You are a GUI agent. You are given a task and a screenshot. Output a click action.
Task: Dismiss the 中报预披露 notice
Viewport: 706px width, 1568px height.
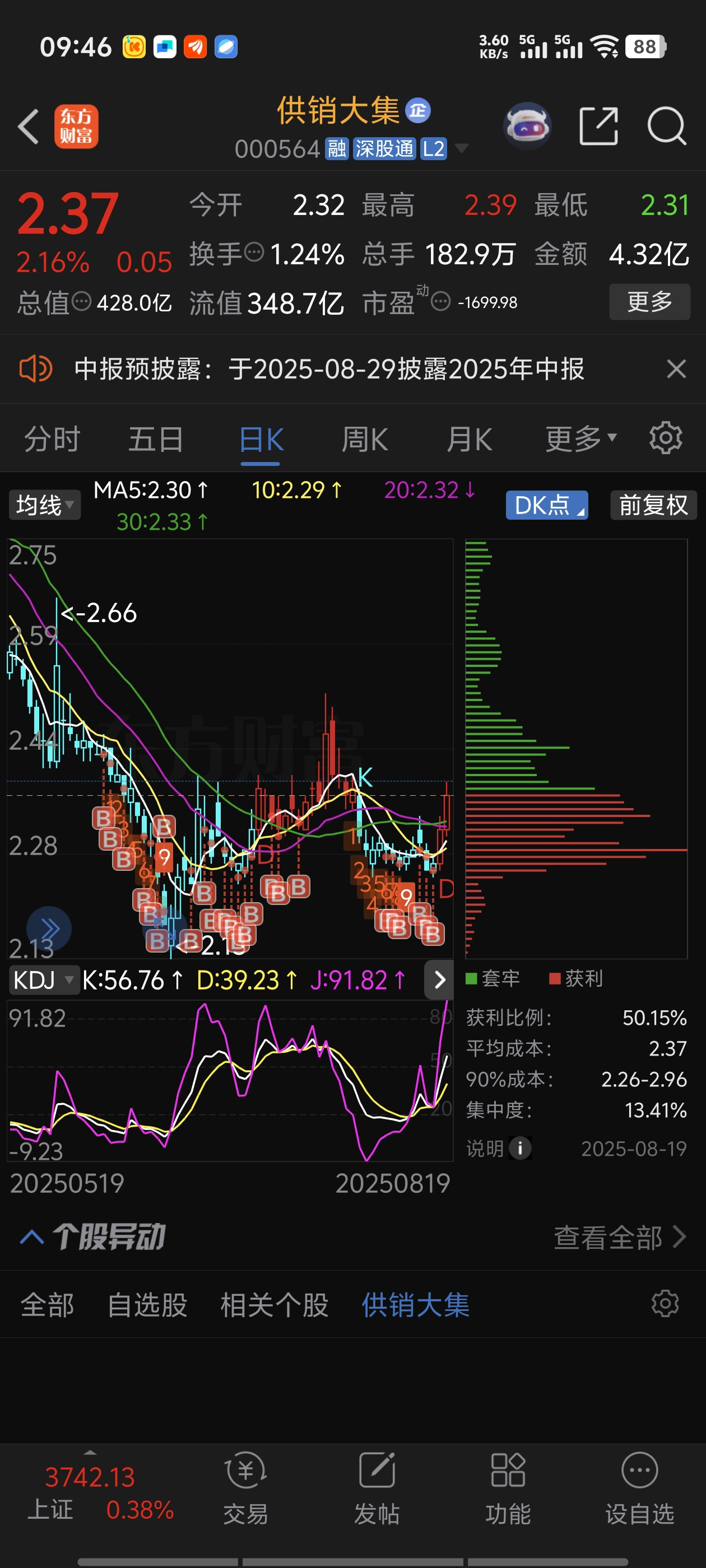click(x=676, y=369)
